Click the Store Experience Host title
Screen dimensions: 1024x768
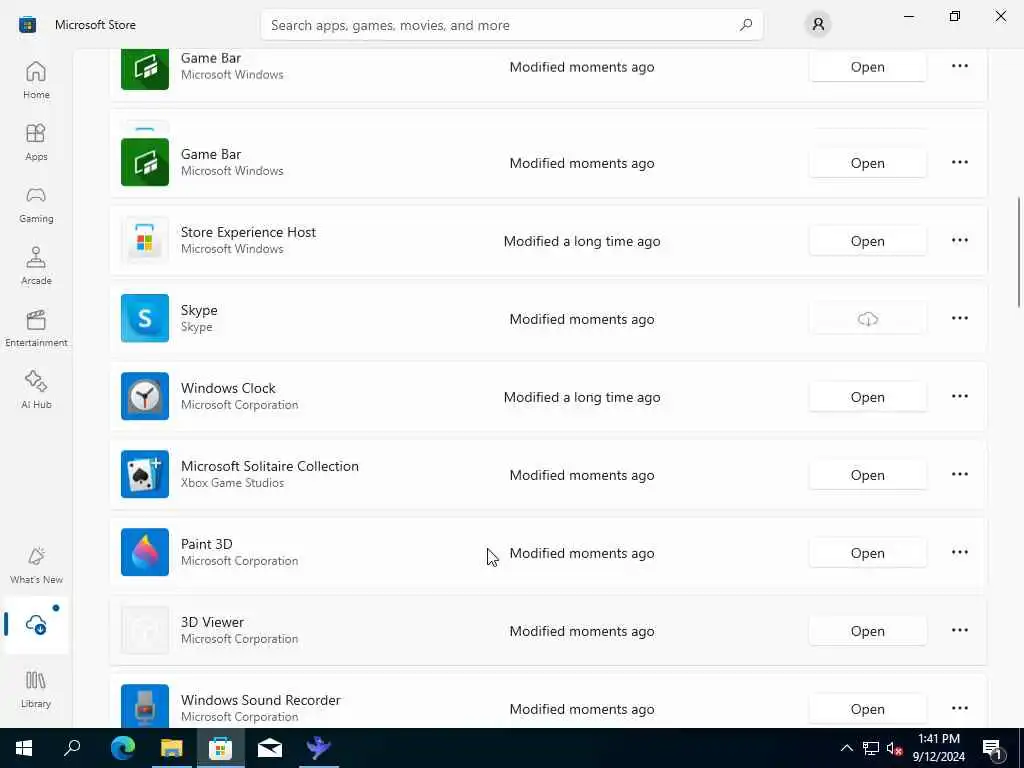tap(248, 232)
